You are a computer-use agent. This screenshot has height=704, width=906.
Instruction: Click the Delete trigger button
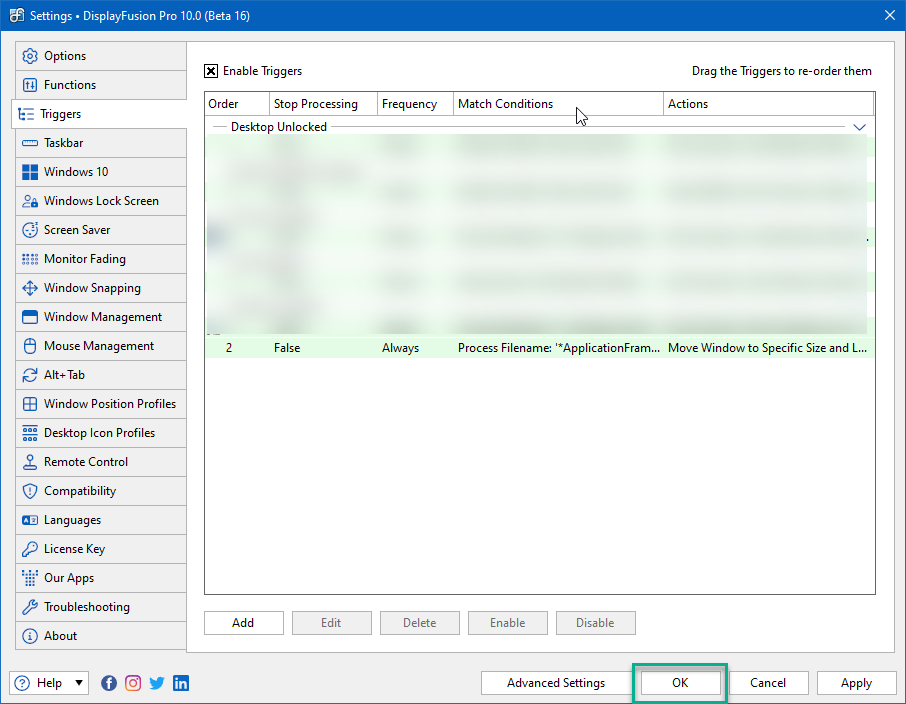[419, 623]
